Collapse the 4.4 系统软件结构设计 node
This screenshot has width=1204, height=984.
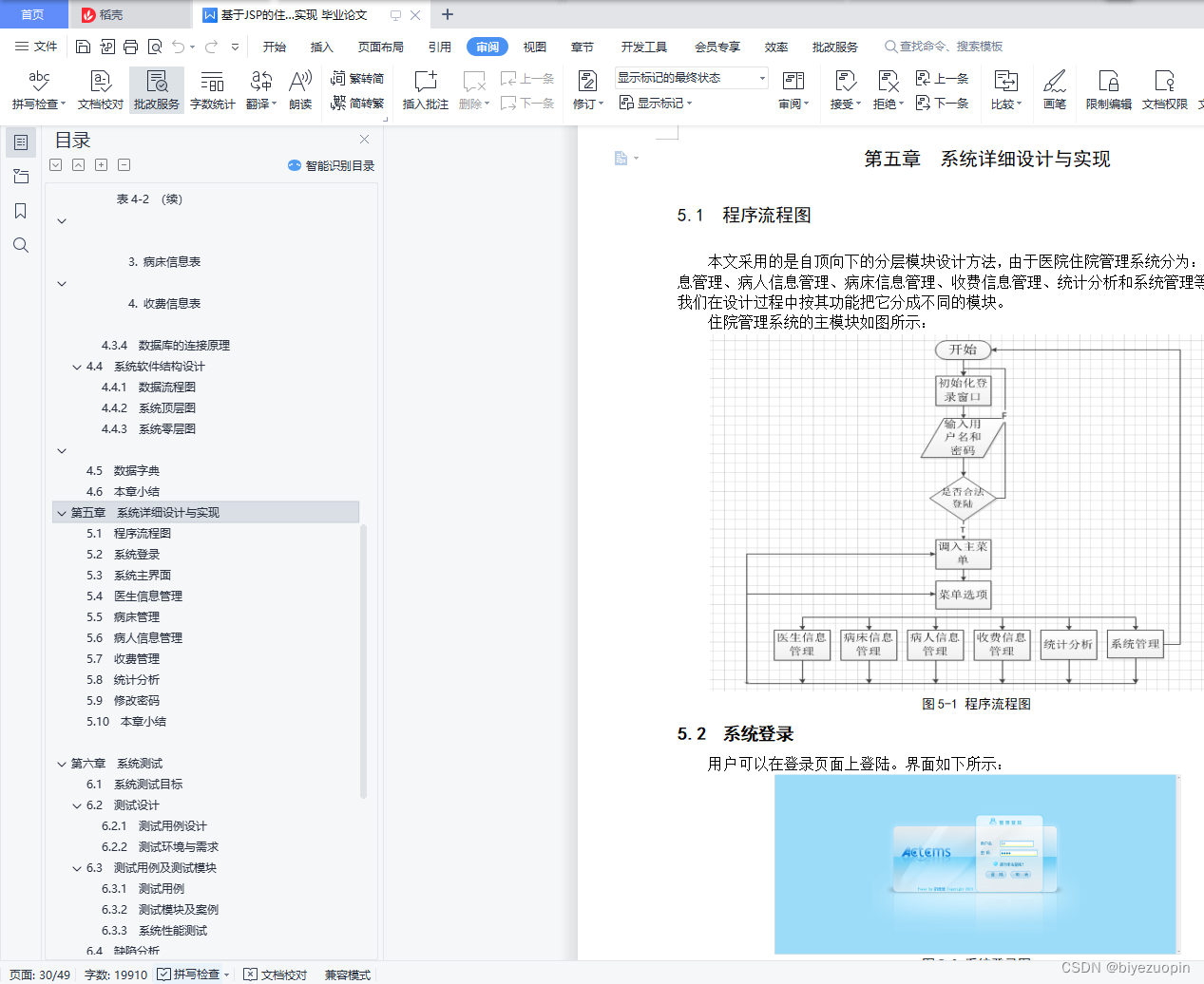77,367
